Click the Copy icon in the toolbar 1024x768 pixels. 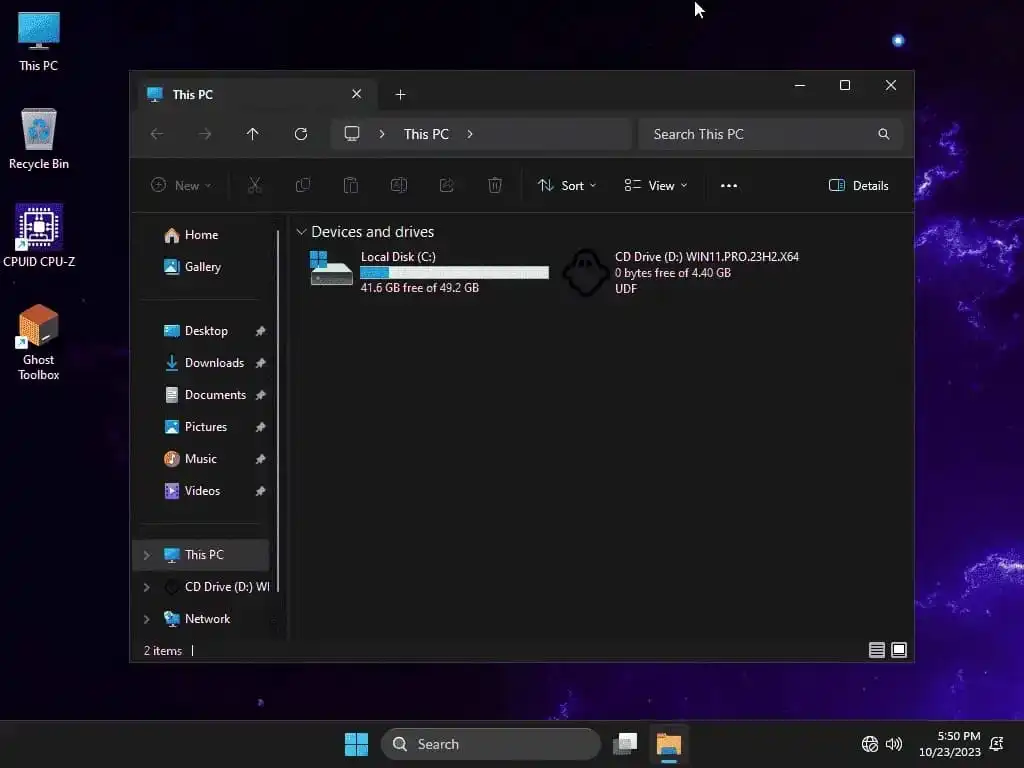coord(302,185)
